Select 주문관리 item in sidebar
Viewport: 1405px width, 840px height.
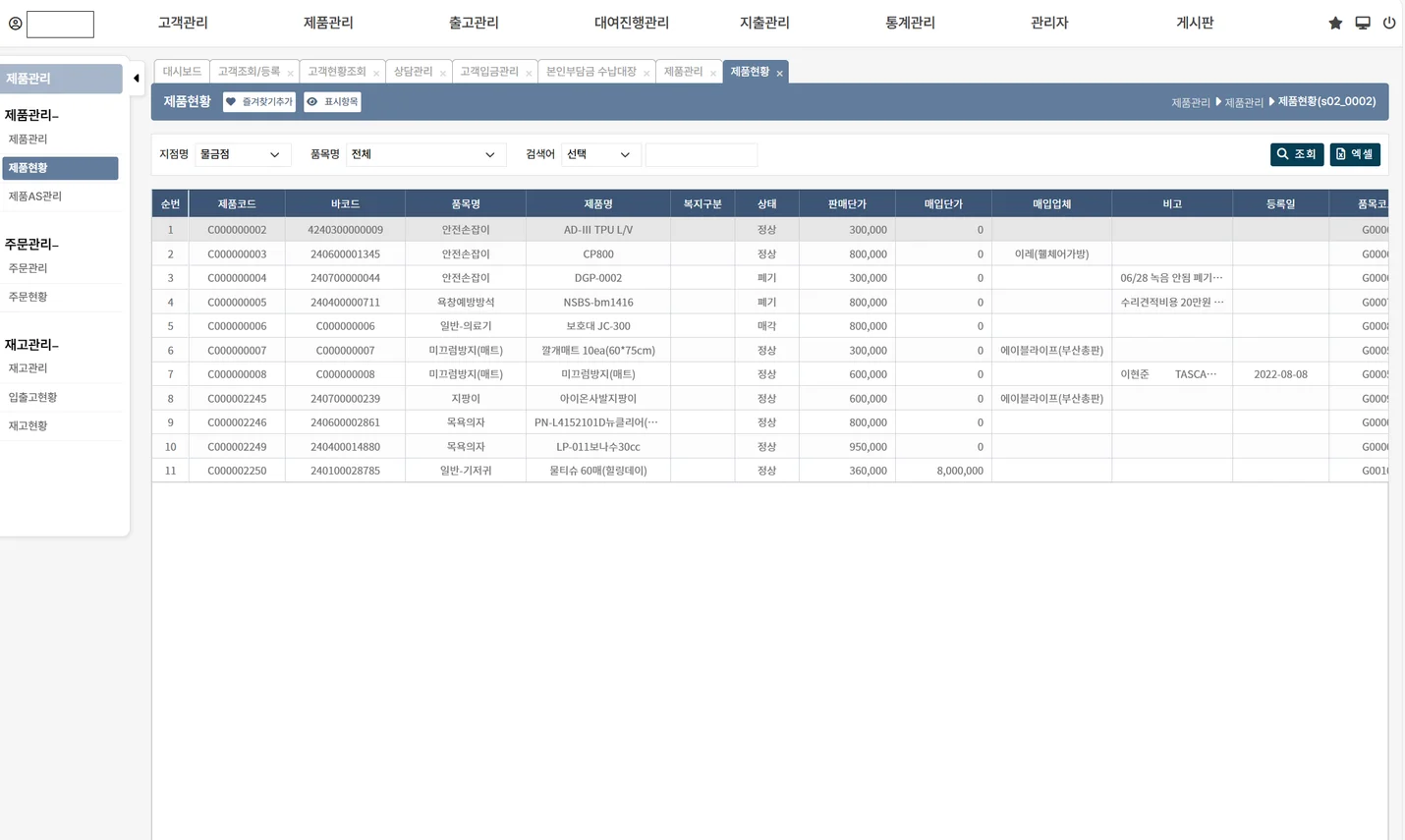click(28, 268)
